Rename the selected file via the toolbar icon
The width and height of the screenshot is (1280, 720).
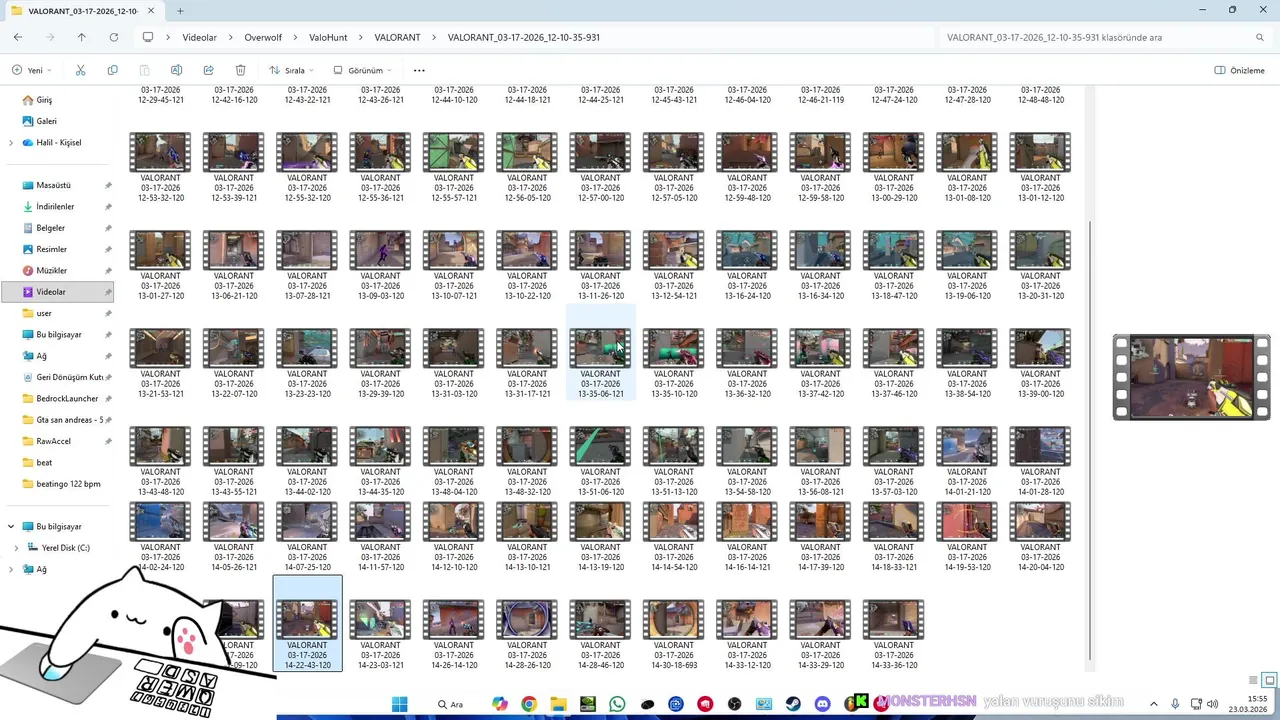pyautogui.click(x=176, y=70)
